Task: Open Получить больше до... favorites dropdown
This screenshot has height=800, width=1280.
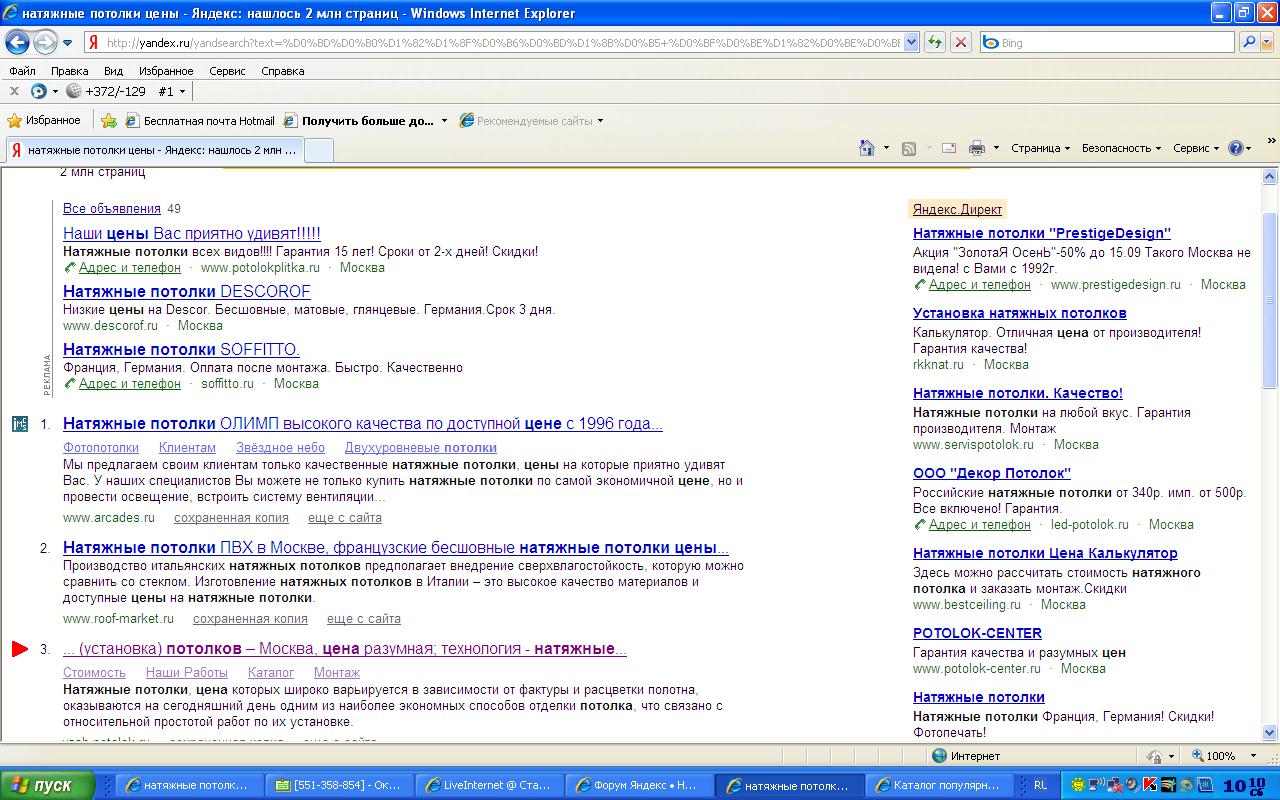Action: point(366,121)
